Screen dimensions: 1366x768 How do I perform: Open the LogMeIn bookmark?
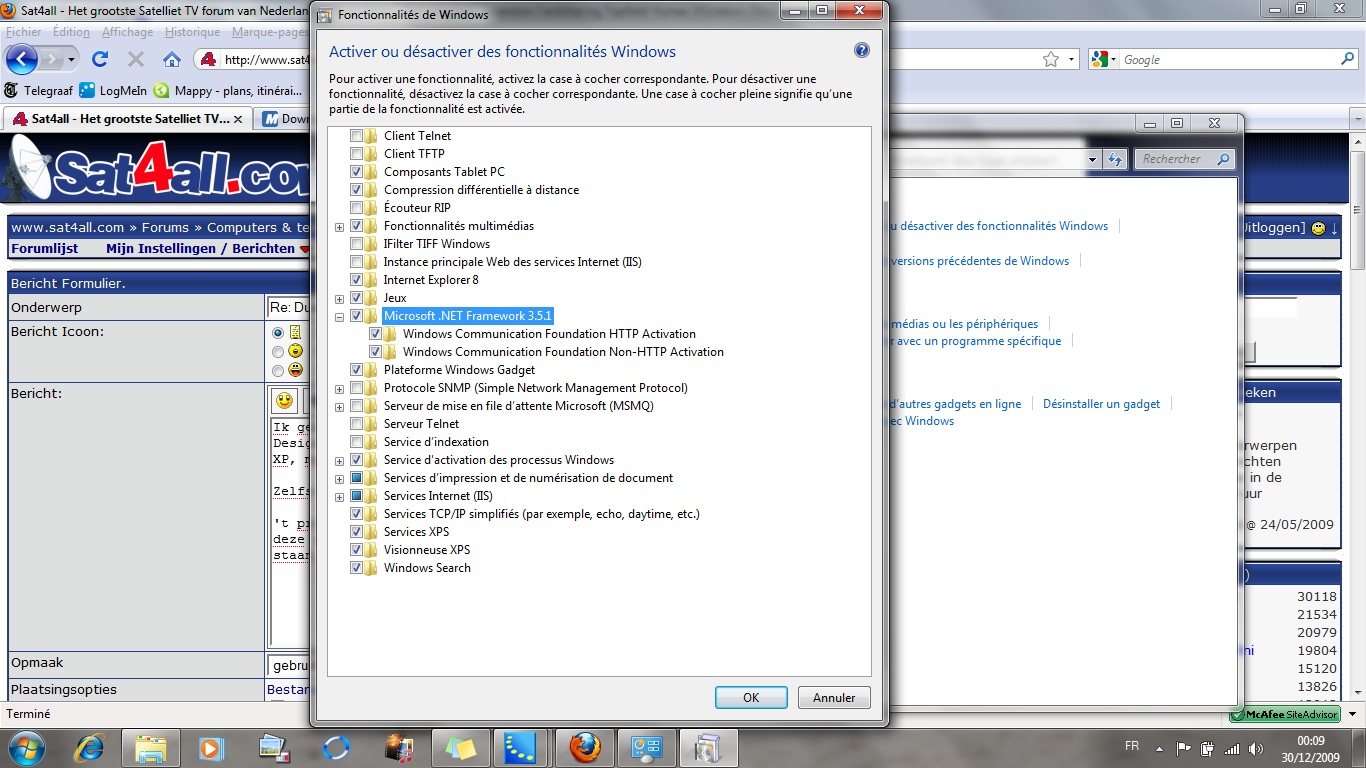pyautogui.click(x=113, y=90)
